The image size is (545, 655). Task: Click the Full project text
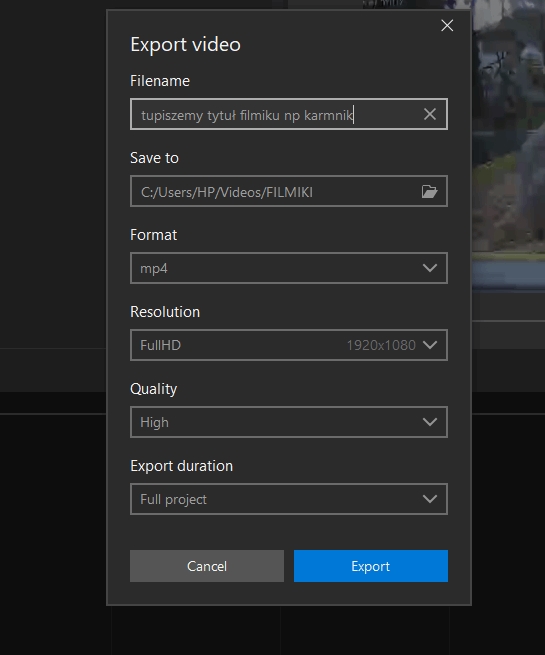173,499
